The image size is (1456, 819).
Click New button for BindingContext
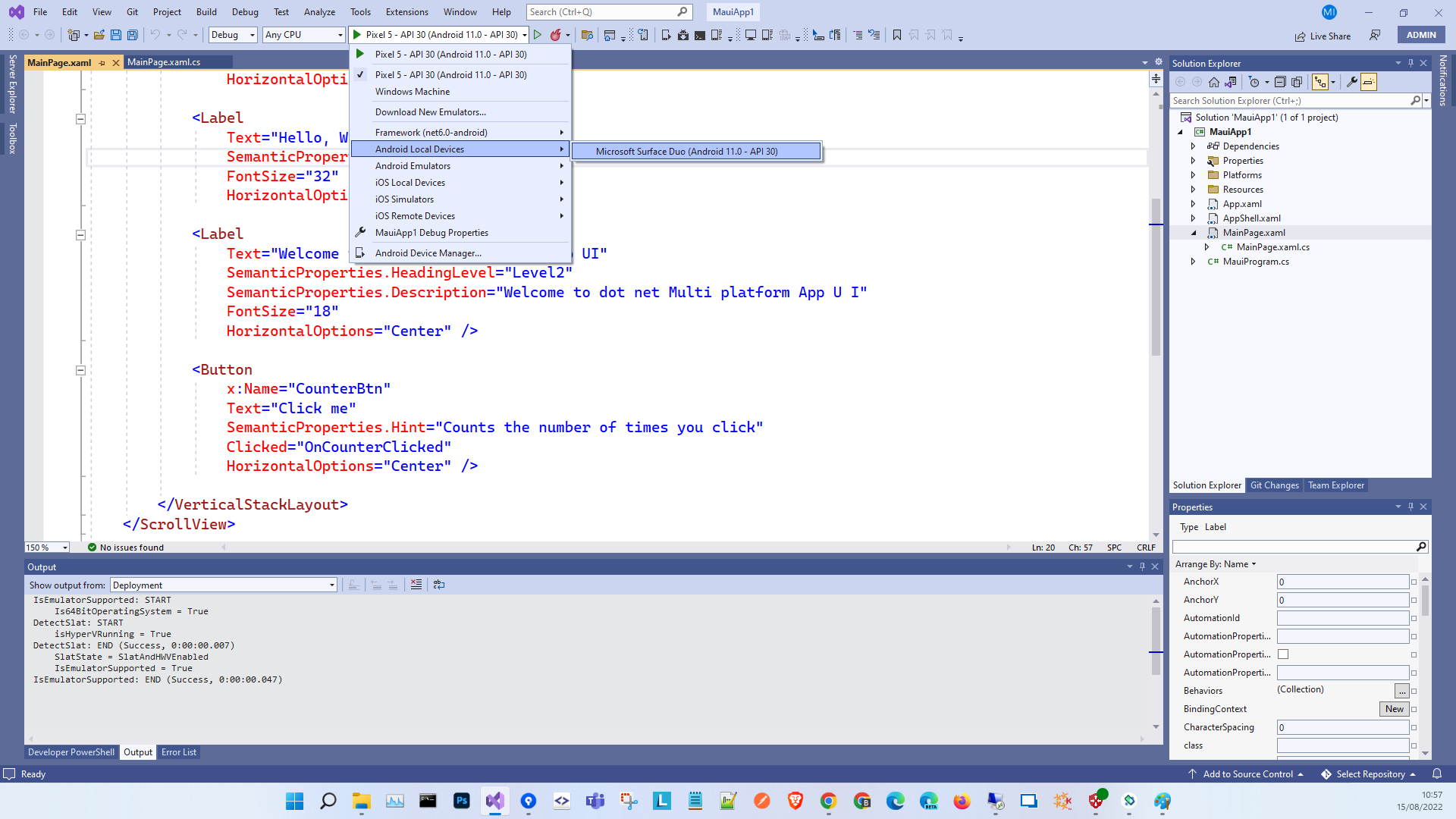[x=1394, y=709]
